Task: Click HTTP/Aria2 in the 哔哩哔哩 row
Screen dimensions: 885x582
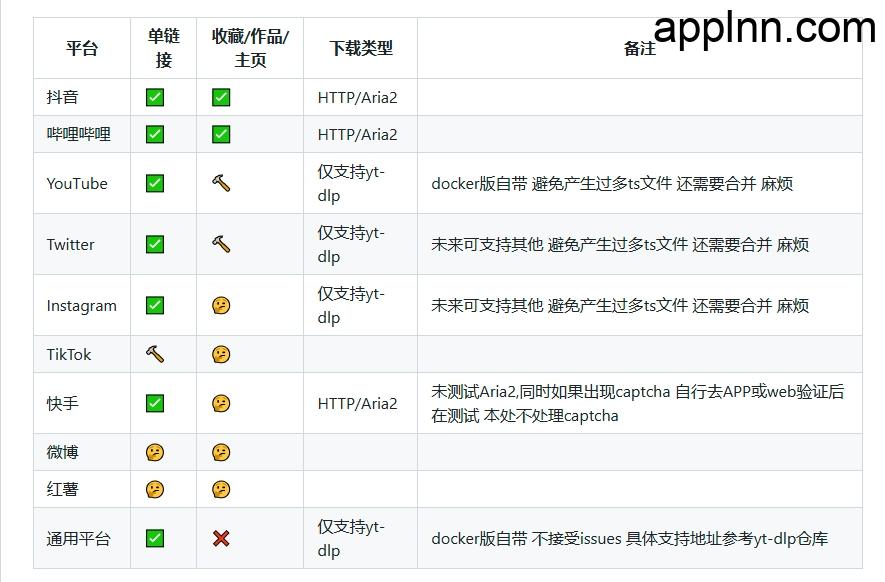Action: pos(357,135)
